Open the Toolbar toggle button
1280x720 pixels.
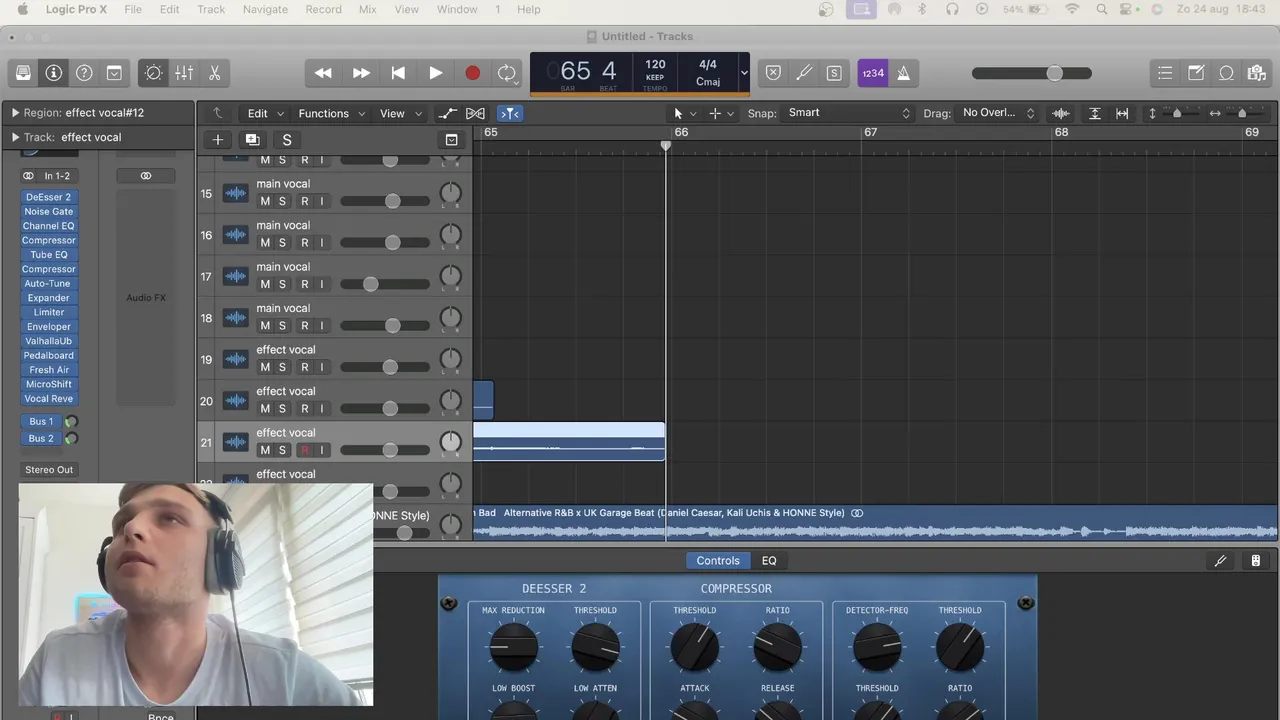click(114, 73)
